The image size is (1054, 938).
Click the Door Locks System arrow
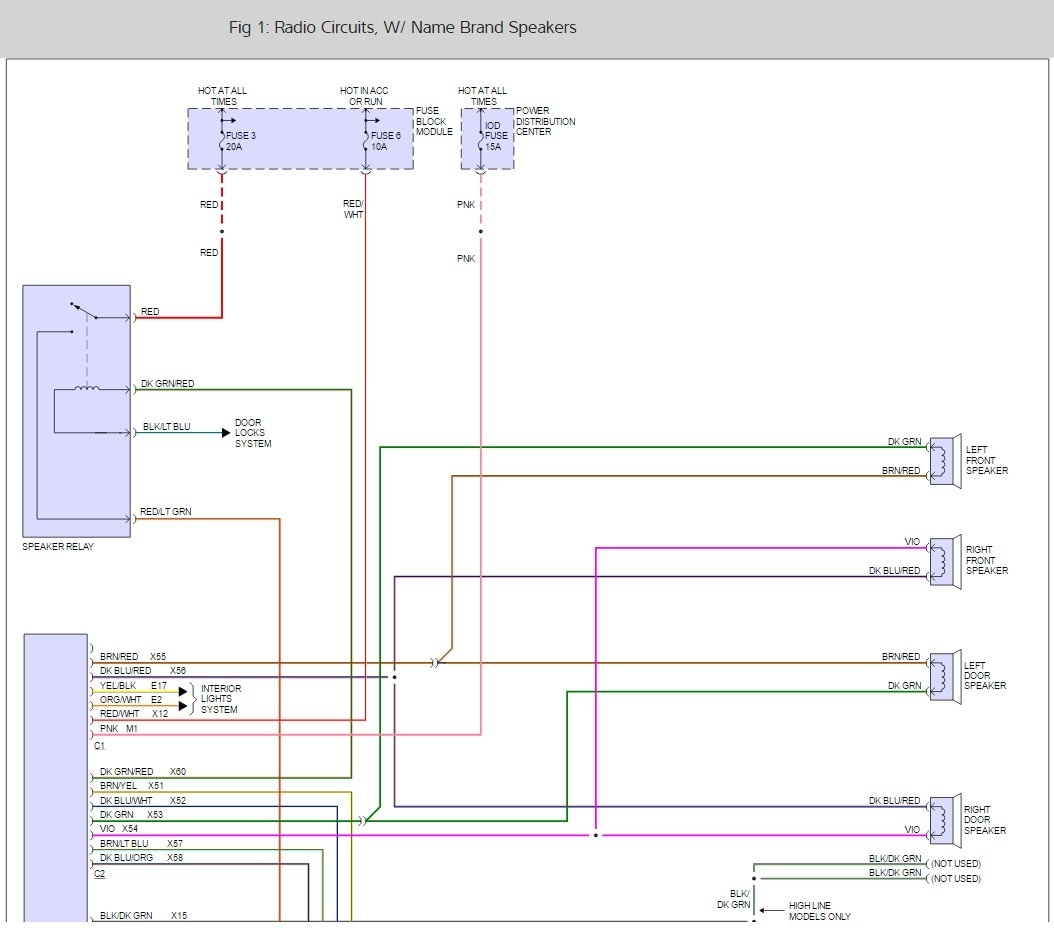[226, 433]
